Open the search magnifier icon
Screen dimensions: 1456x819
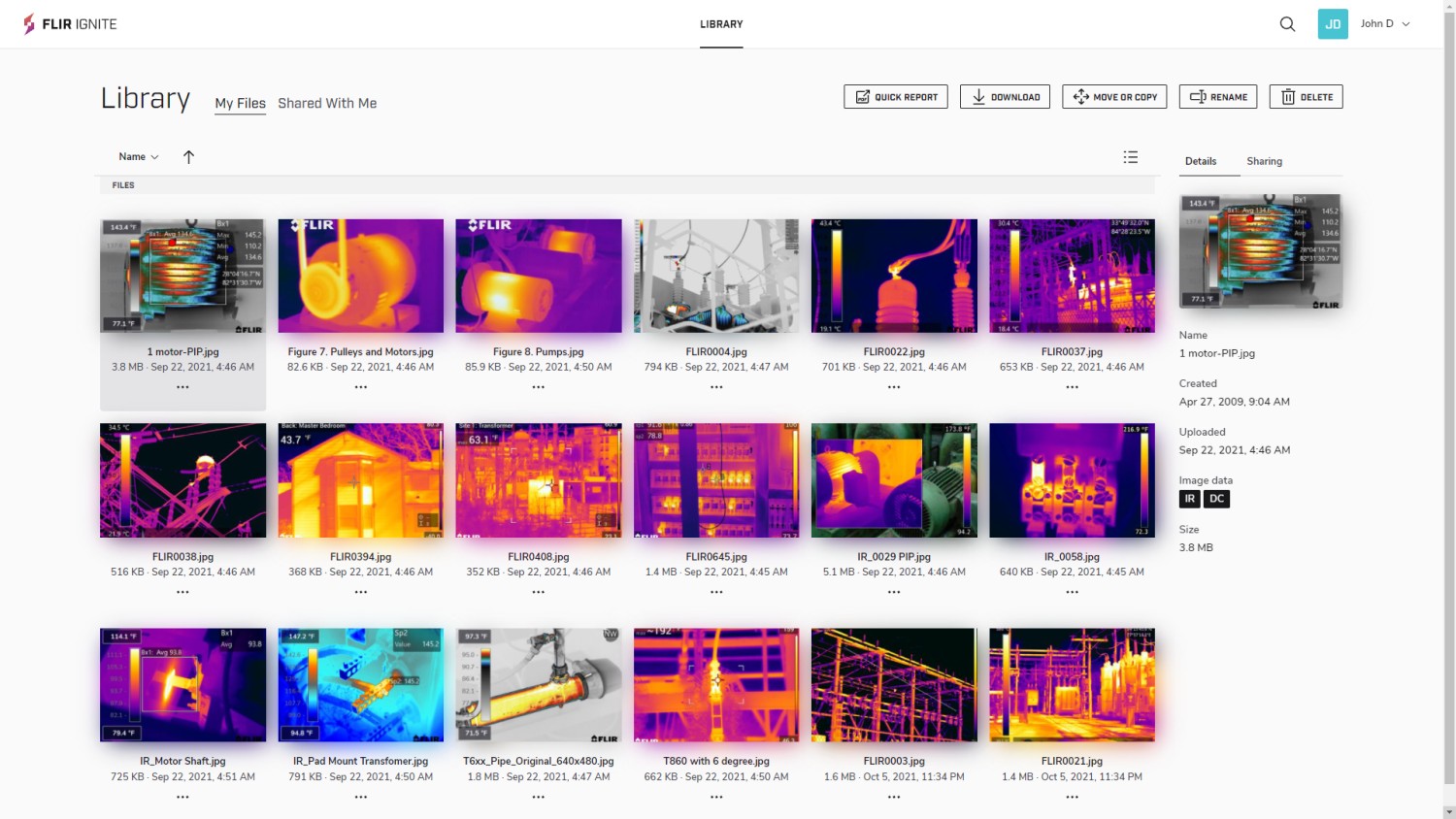1287,24
